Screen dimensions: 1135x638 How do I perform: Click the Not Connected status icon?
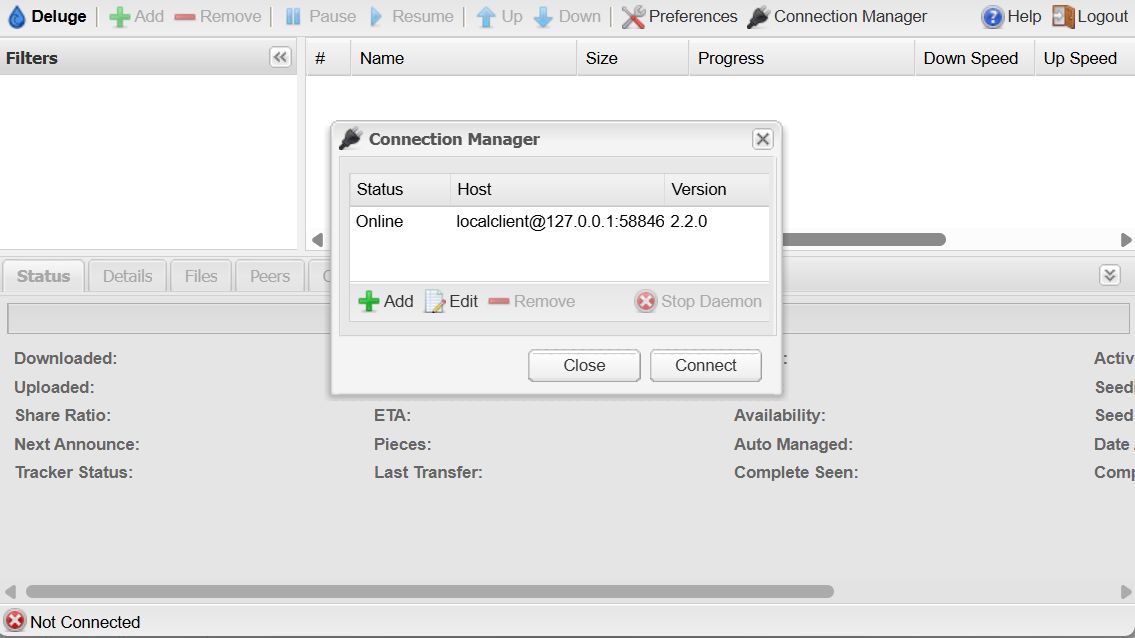click(x=15, y=621)
